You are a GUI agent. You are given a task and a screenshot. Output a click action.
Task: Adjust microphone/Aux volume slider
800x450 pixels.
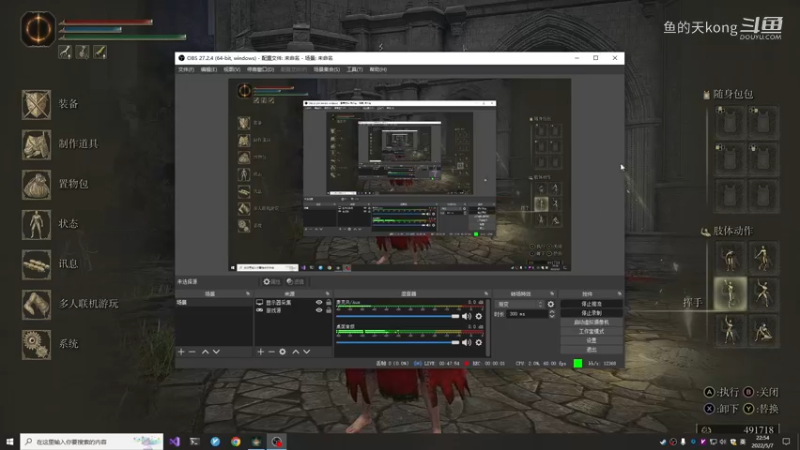(398, 316)
